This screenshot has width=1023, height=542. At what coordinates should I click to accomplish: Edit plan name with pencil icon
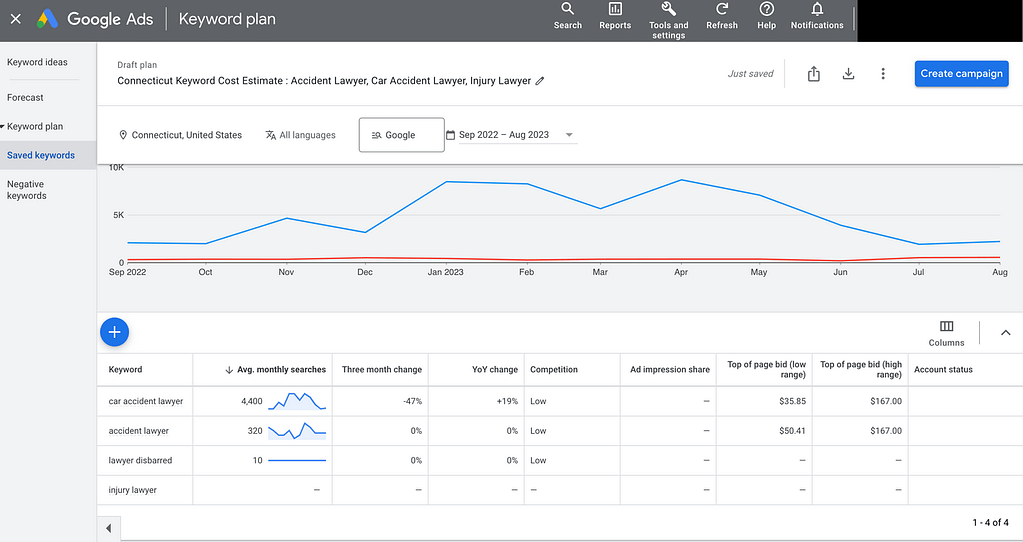click(x=540, y=81)
